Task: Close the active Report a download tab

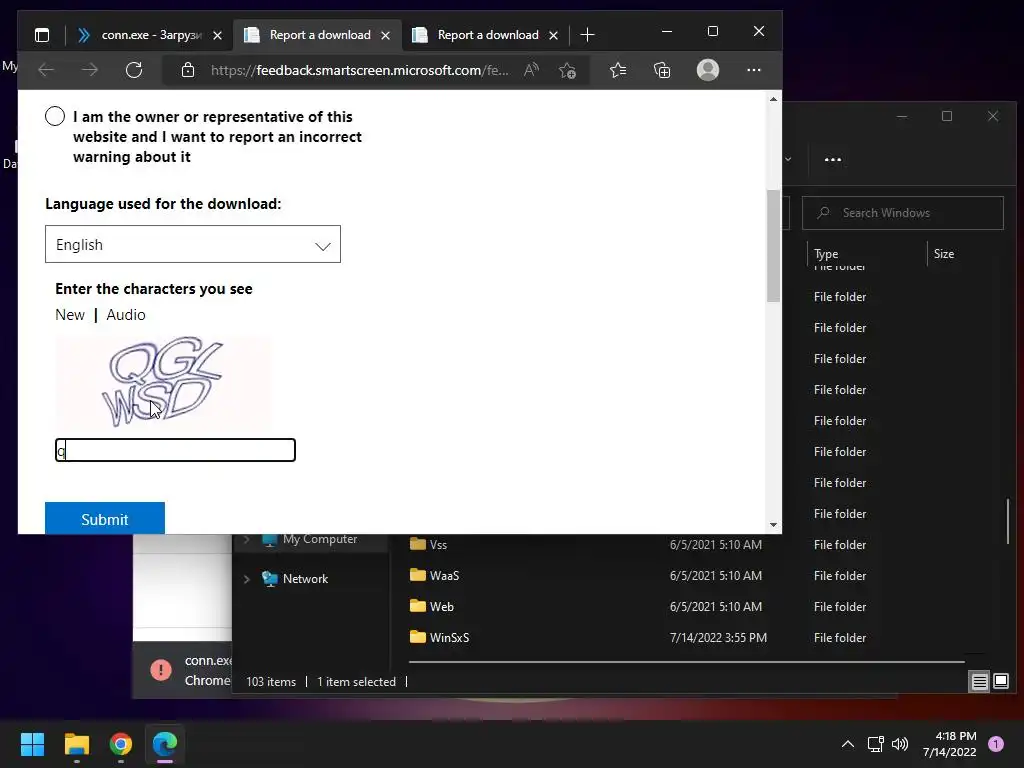Action: [385, 36]
